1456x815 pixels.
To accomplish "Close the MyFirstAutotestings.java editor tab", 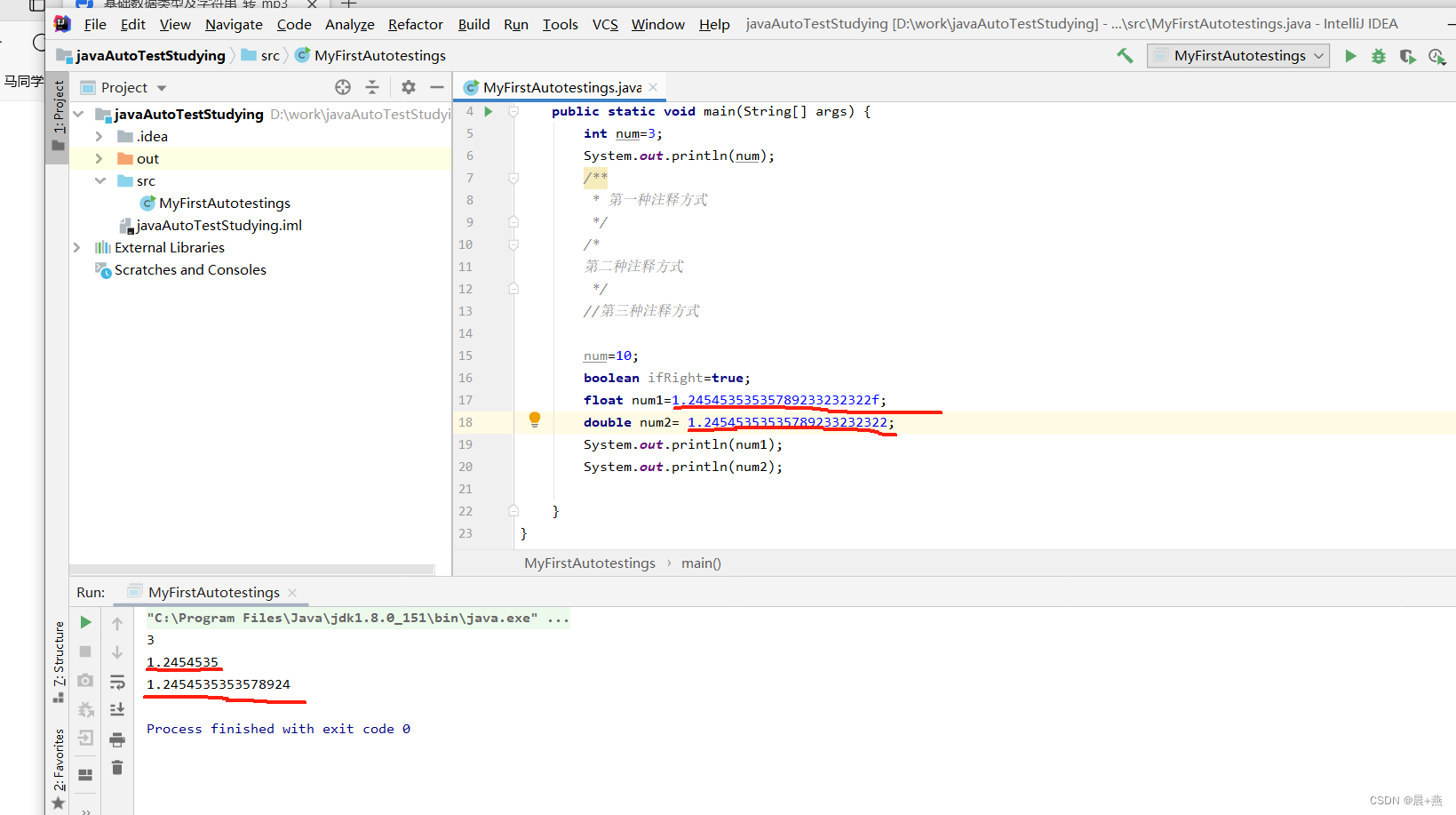I will [653, 87].
